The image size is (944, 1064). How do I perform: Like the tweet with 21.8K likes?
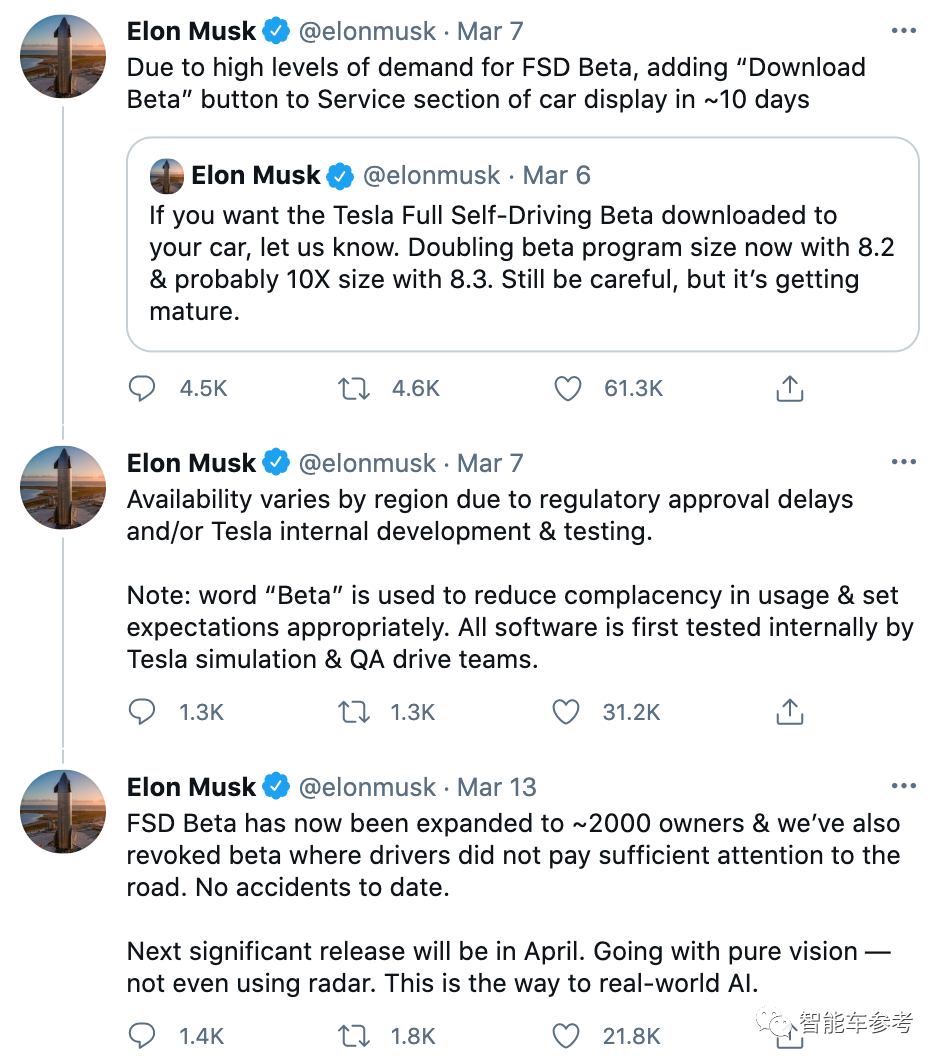[x=566, y=1036]
